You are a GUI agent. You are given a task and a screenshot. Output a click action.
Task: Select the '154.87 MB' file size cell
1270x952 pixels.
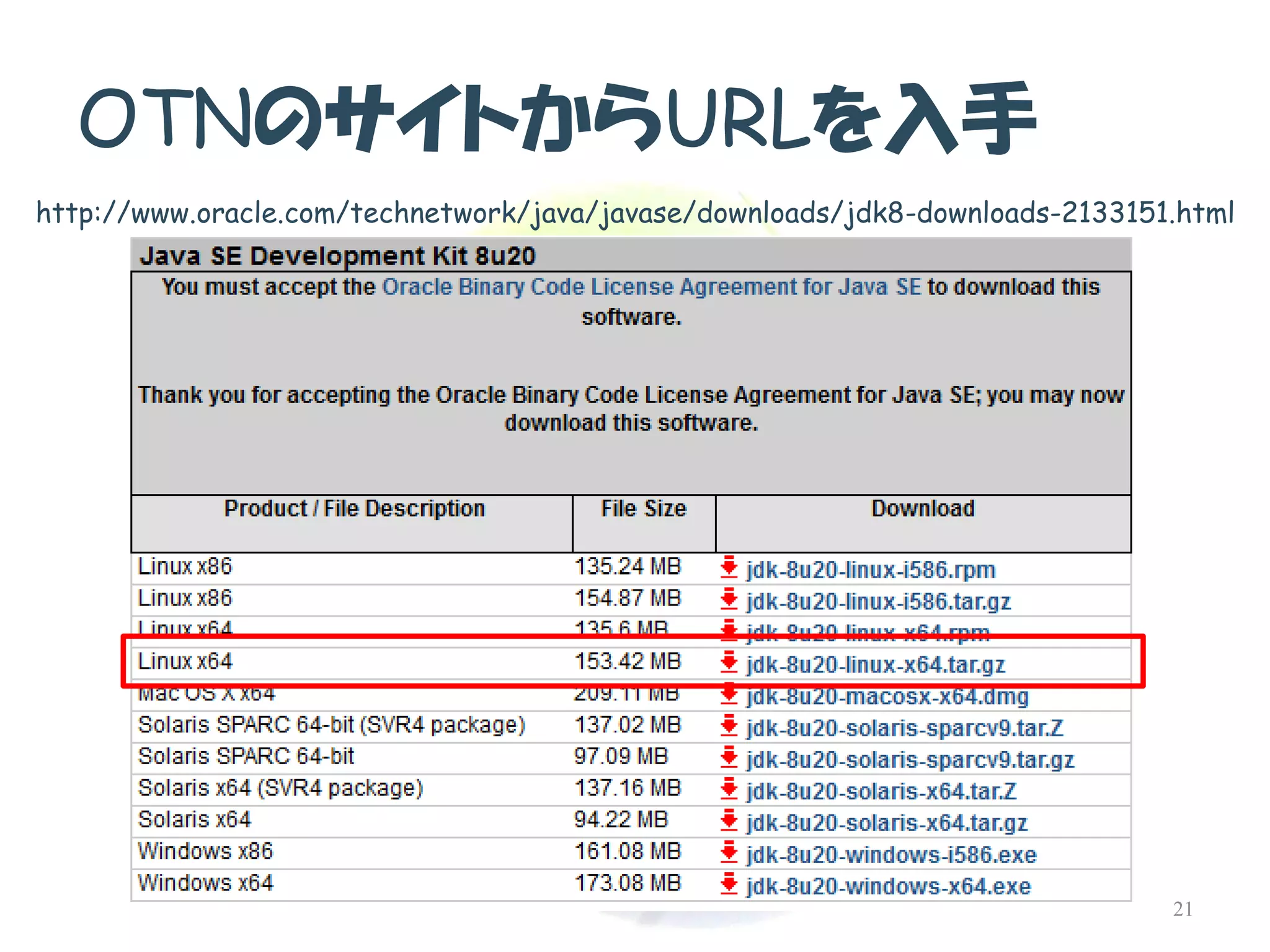pos(628,598)
